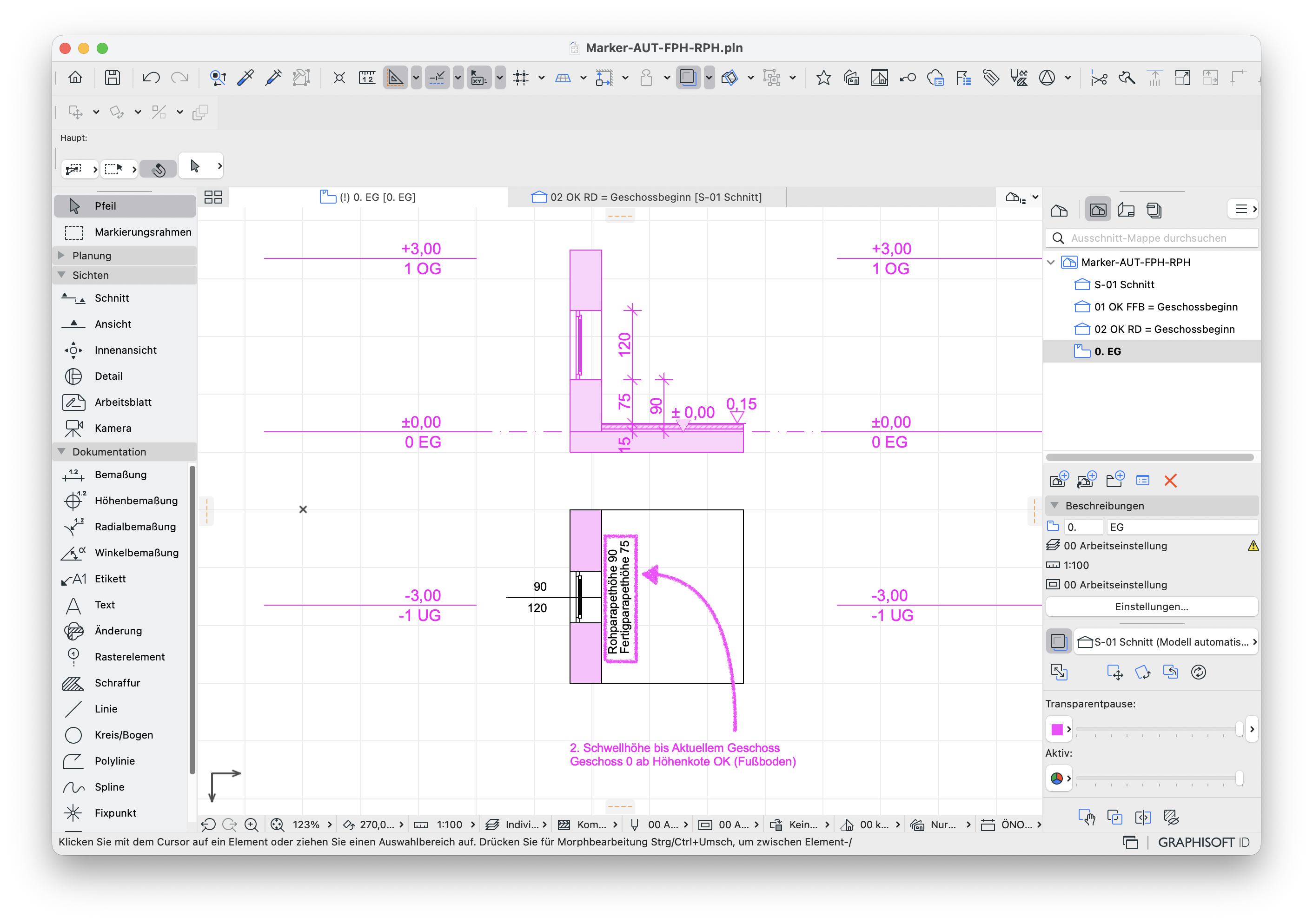Select the Höhenbemaßung tool
Screen dimensions: 1313x924
click(x=121, y=501)
